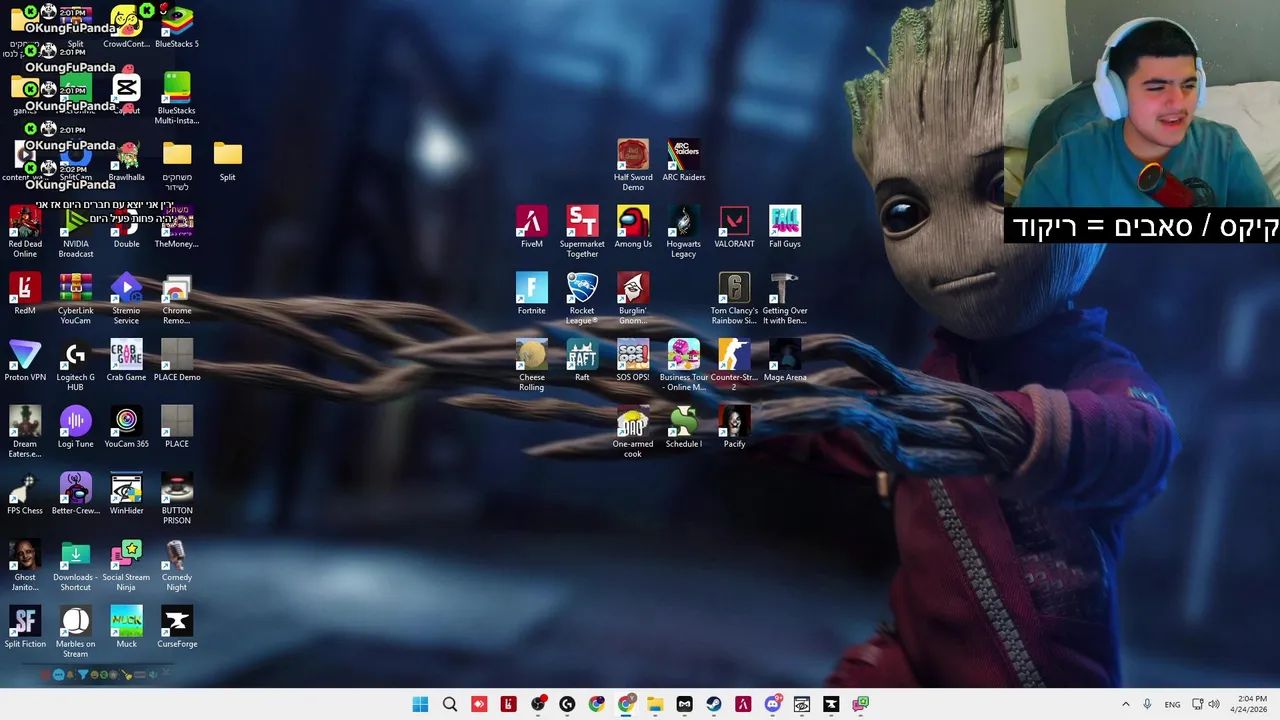
Task: Click the tray microphone icon
Action: 1147,704
